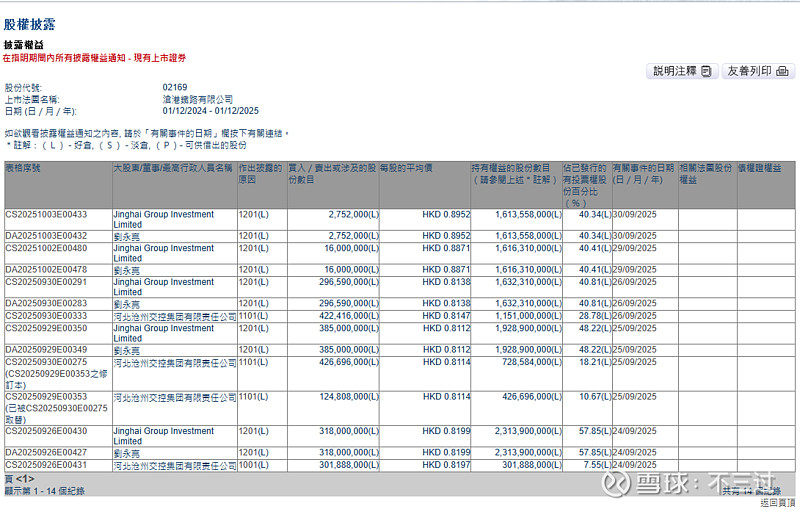Open form serial DA20251002E00478

tap(46, 270)
